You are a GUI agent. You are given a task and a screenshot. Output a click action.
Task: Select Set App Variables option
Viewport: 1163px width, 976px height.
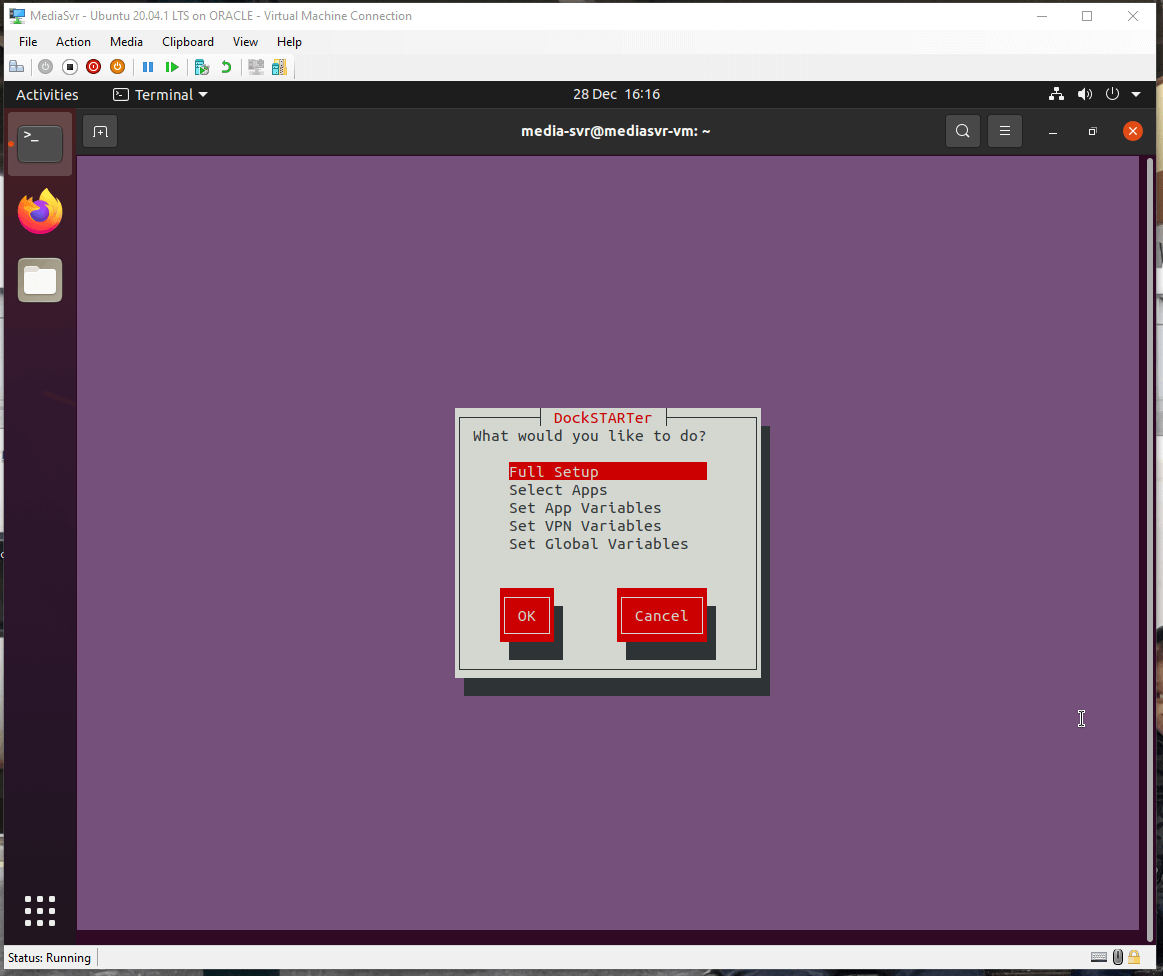coord(584,508)
